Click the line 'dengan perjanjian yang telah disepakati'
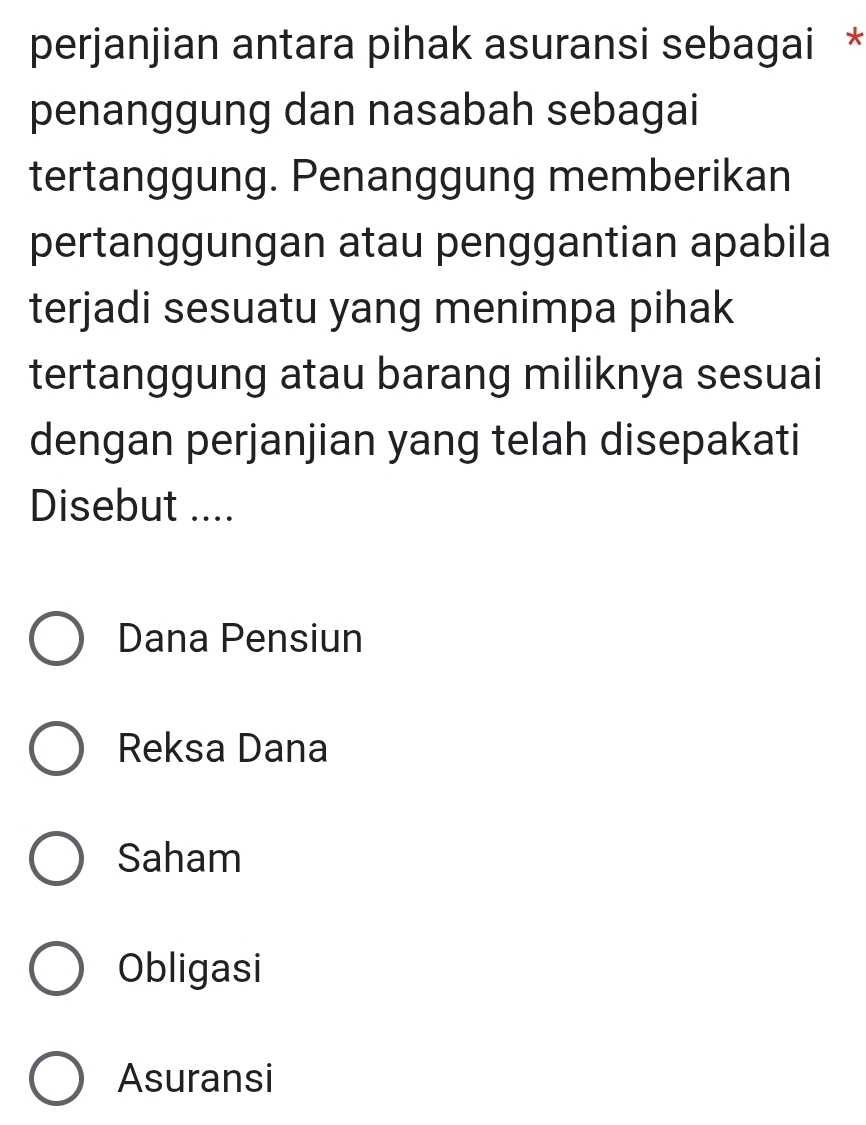The height and width of the screenshot is (1125, 866). pos(415,440)
